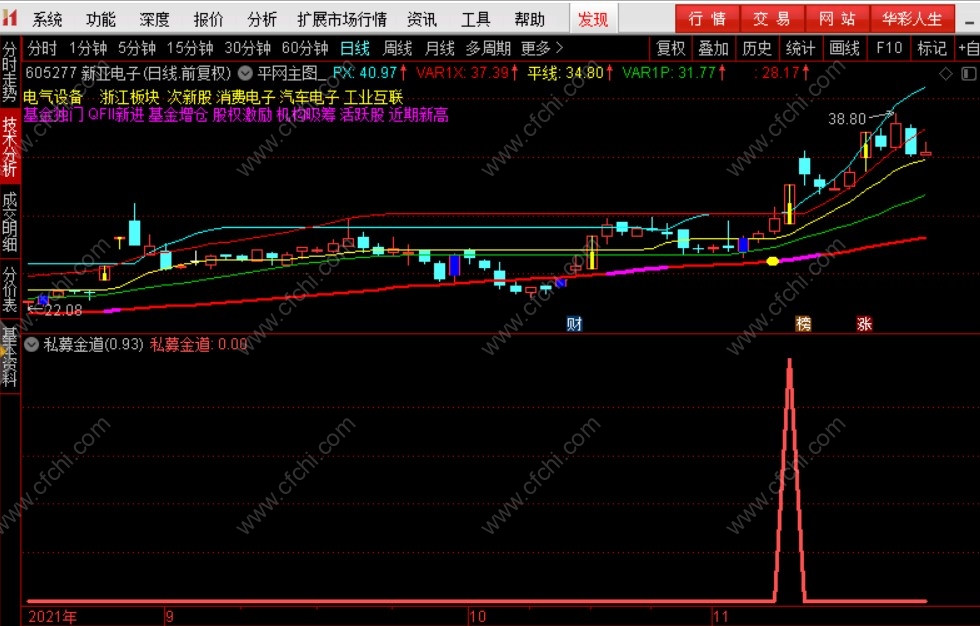Click the 浙江板块 sector tag
This screenshot has width=980, height=626.
tap(129, 97)
